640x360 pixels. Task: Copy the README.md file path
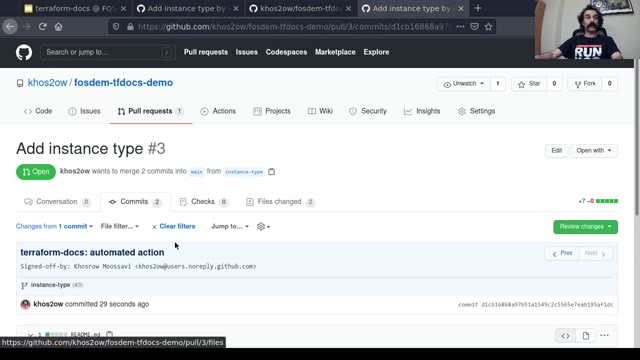[x=109, y=335]
